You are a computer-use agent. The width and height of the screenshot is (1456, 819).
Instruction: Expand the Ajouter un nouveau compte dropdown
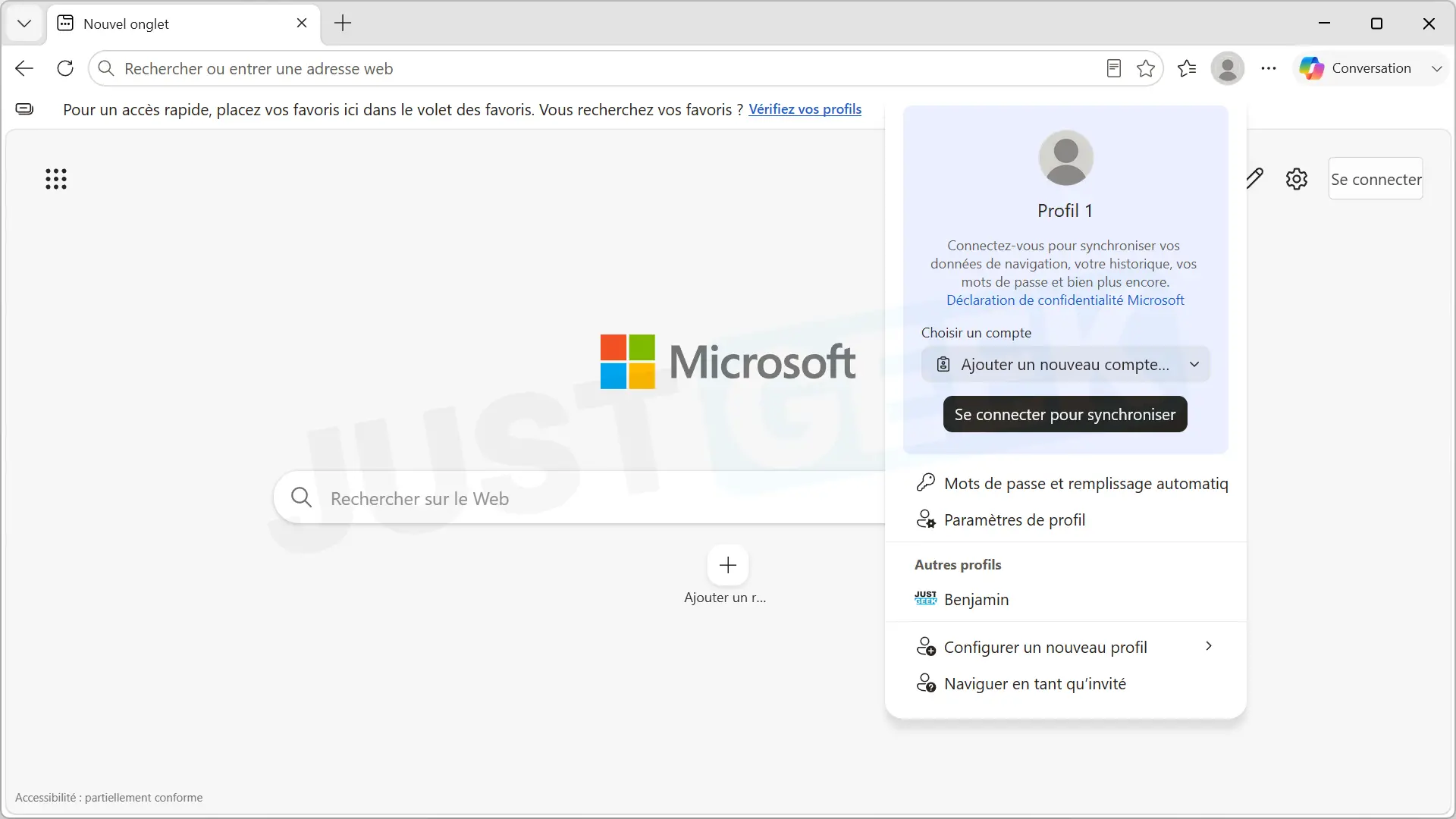click(x=1065, y=365)
